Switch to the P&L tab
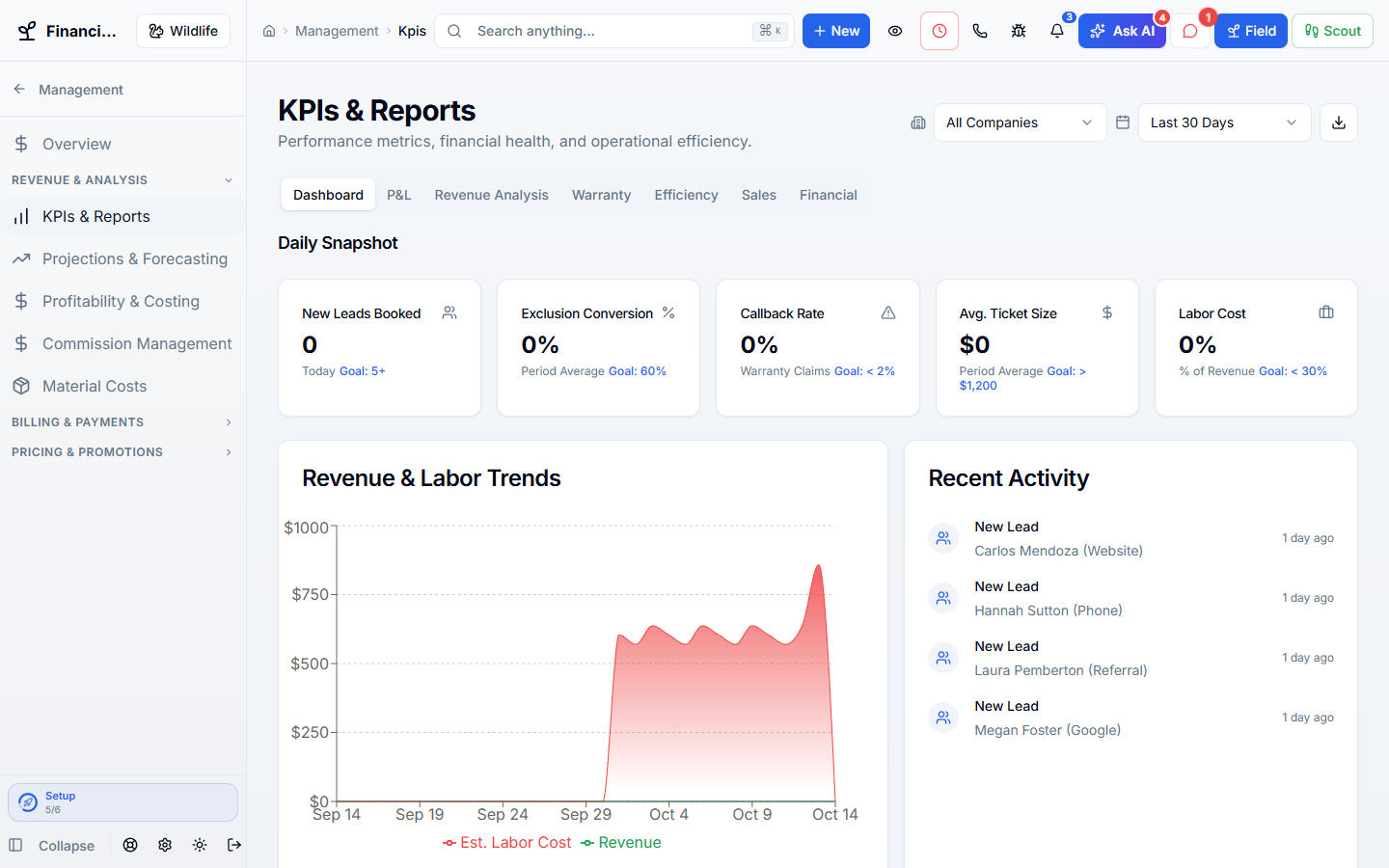Image resolution: width=1389 pixels, height=868 pixels. click(x=399, y=195)
